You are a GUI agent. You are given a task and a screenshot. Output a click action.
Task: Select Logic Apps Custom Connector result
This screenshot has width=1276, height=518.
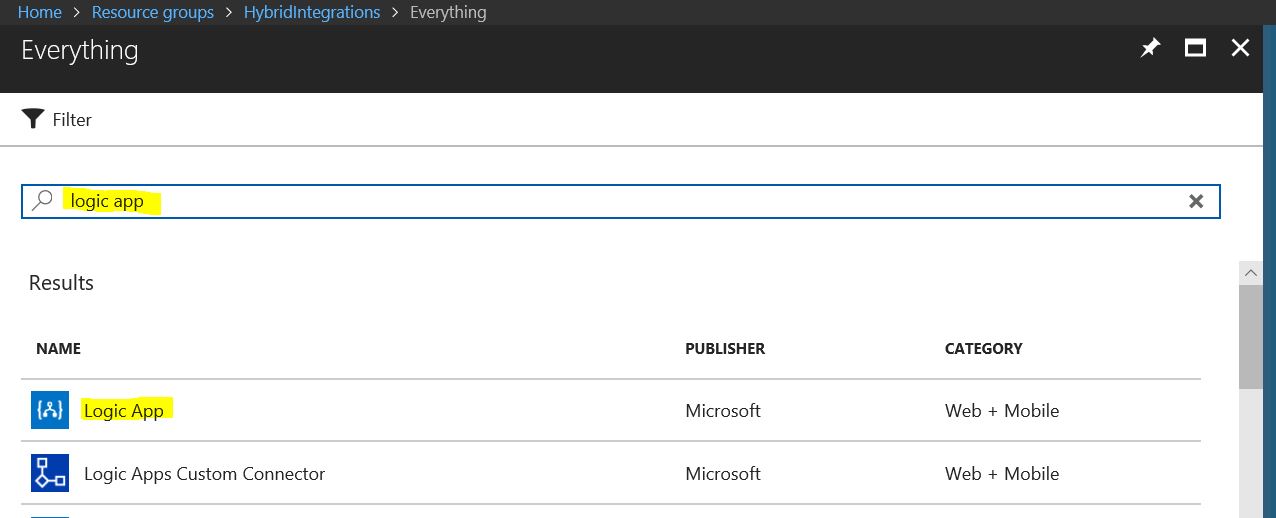click(x=204, y=473)
